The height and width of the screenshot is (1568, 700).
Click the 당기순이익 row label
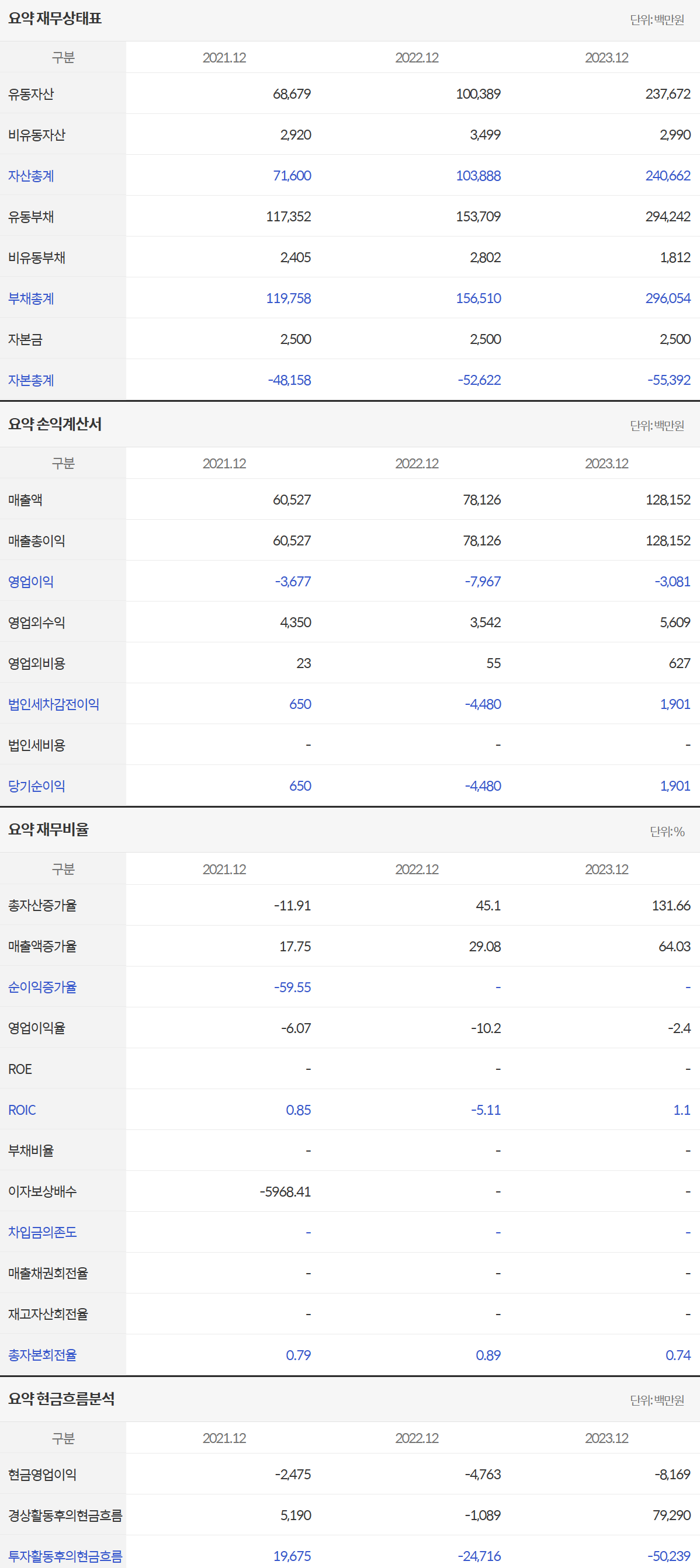[37, 786]
